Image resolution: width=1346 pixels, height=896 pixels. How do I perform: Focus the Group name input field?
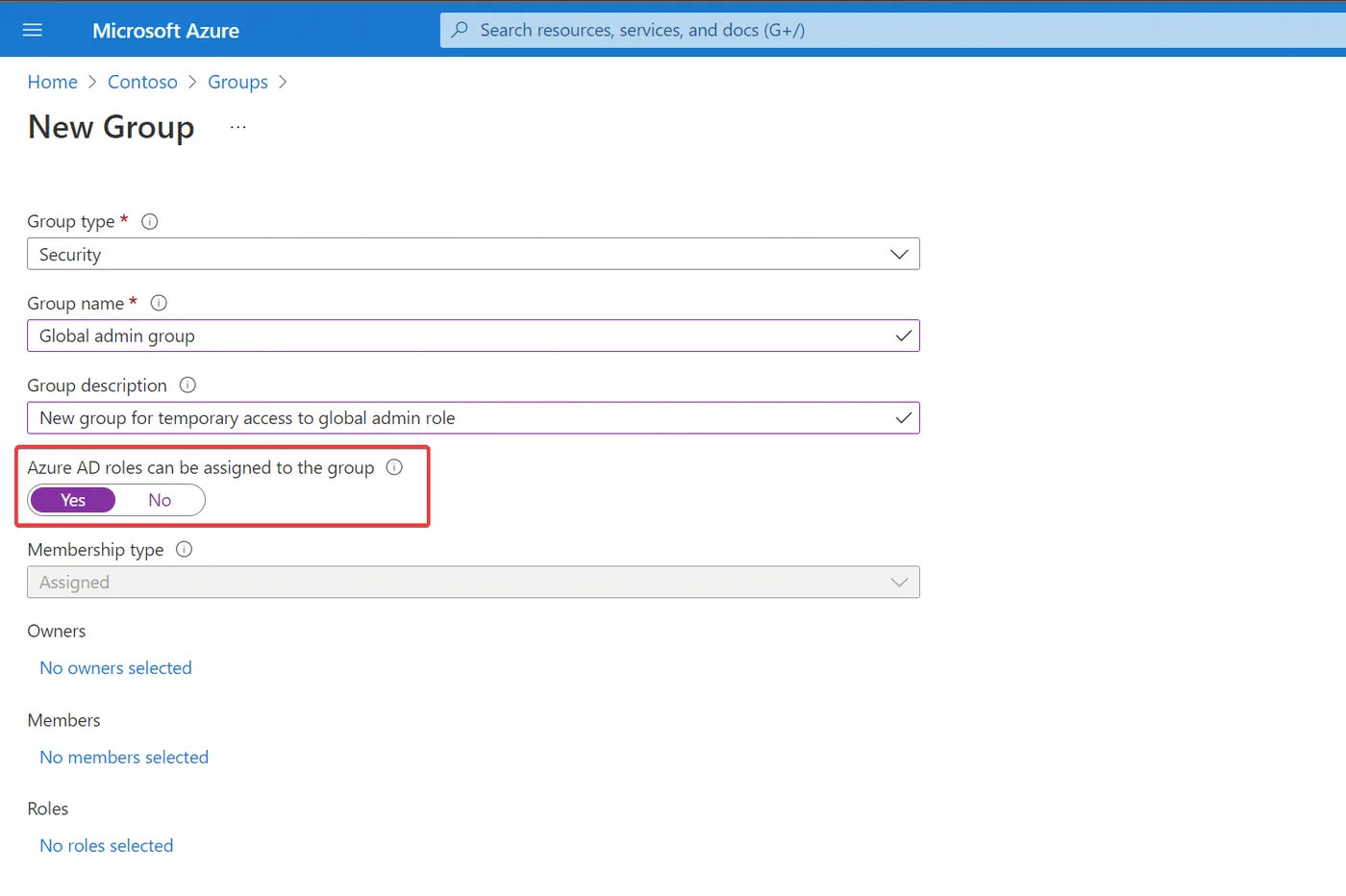[x=473, y=336]
